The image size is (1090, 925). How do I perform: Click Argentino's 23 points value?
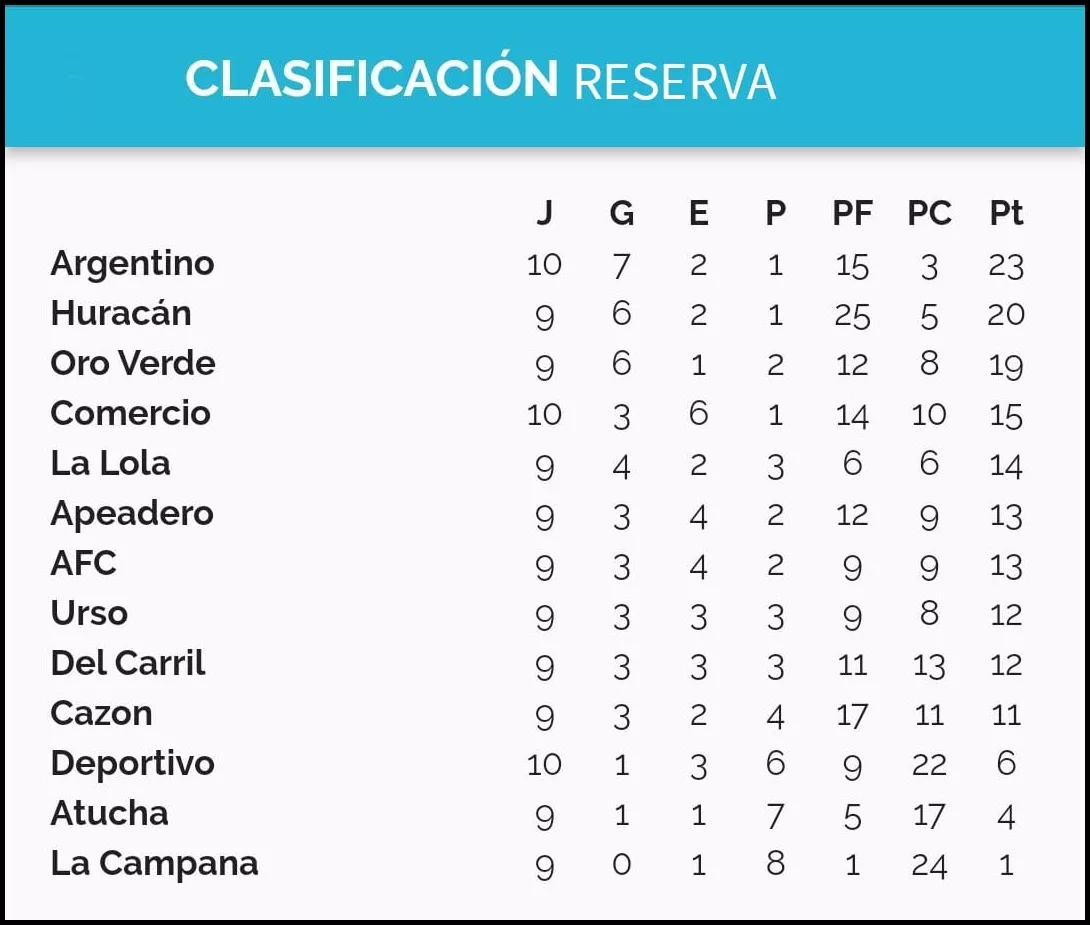click(x=1006, y=265)
